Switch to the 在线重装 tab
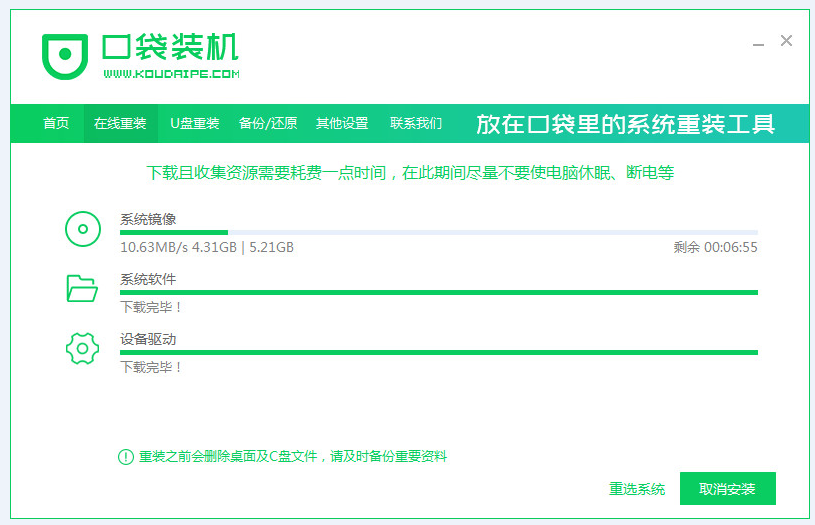Image resolution: width=815 pixels, height=525 pixels. point(120,124)
